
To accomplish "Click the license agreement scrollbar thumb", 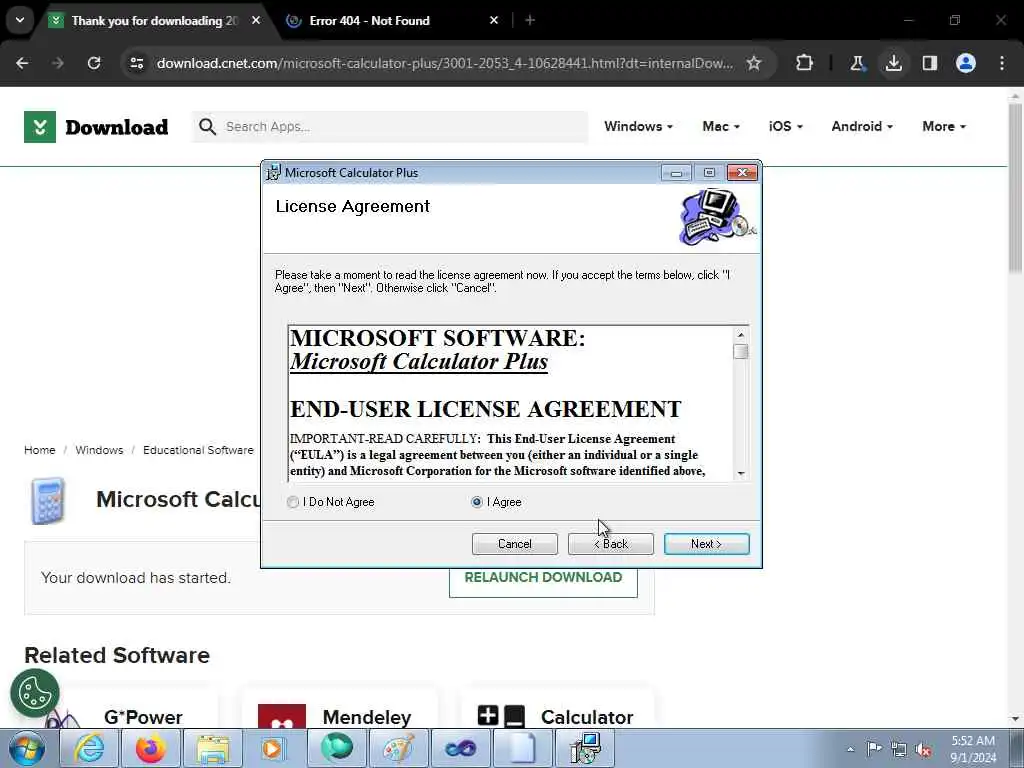I will click(x=741, y=351).
